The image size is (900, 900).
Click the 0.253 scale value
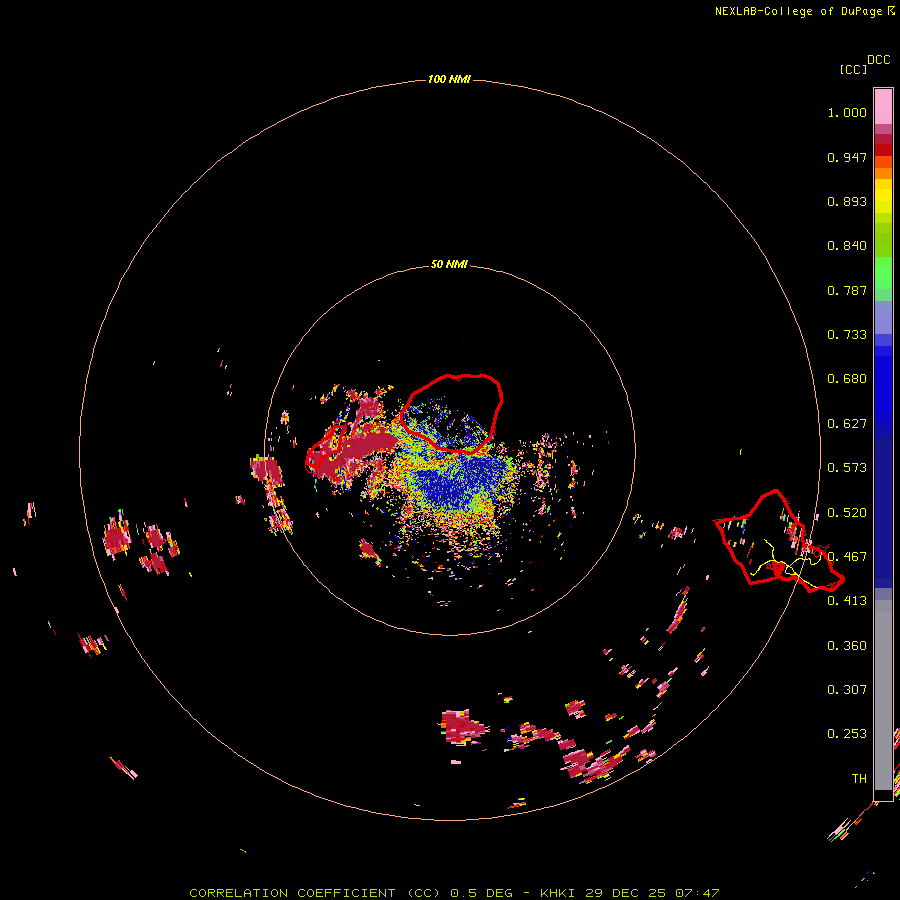(x=847, y=734)
